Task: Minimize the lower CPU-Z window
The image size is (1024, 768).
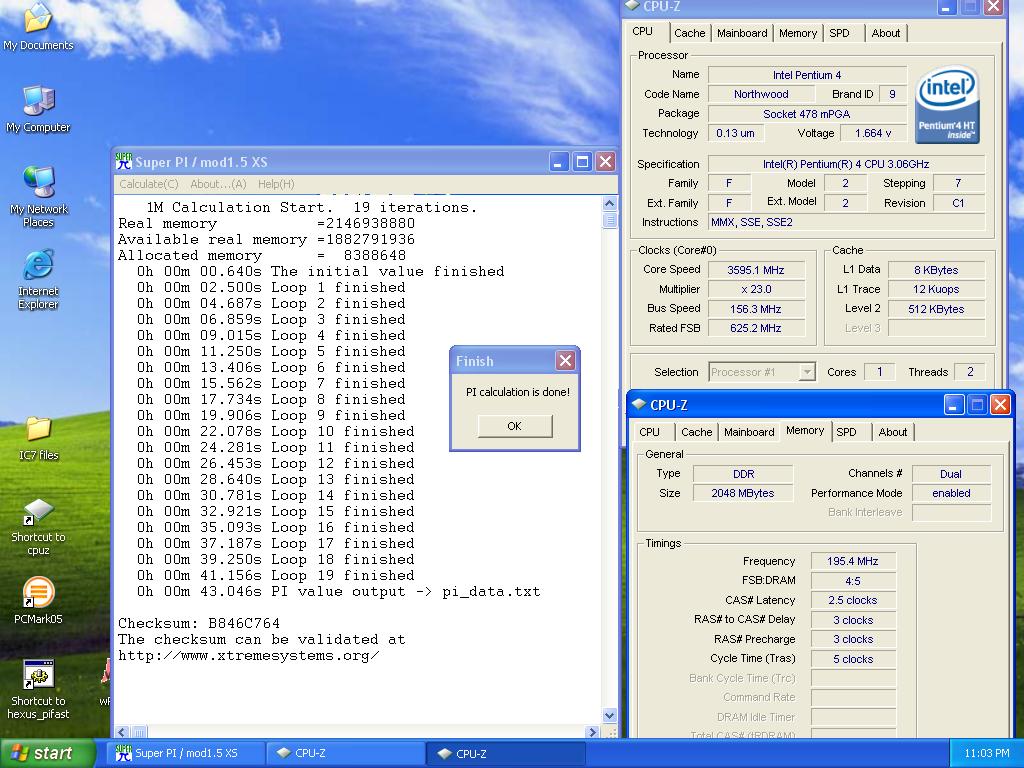Action: click(953, 405)
